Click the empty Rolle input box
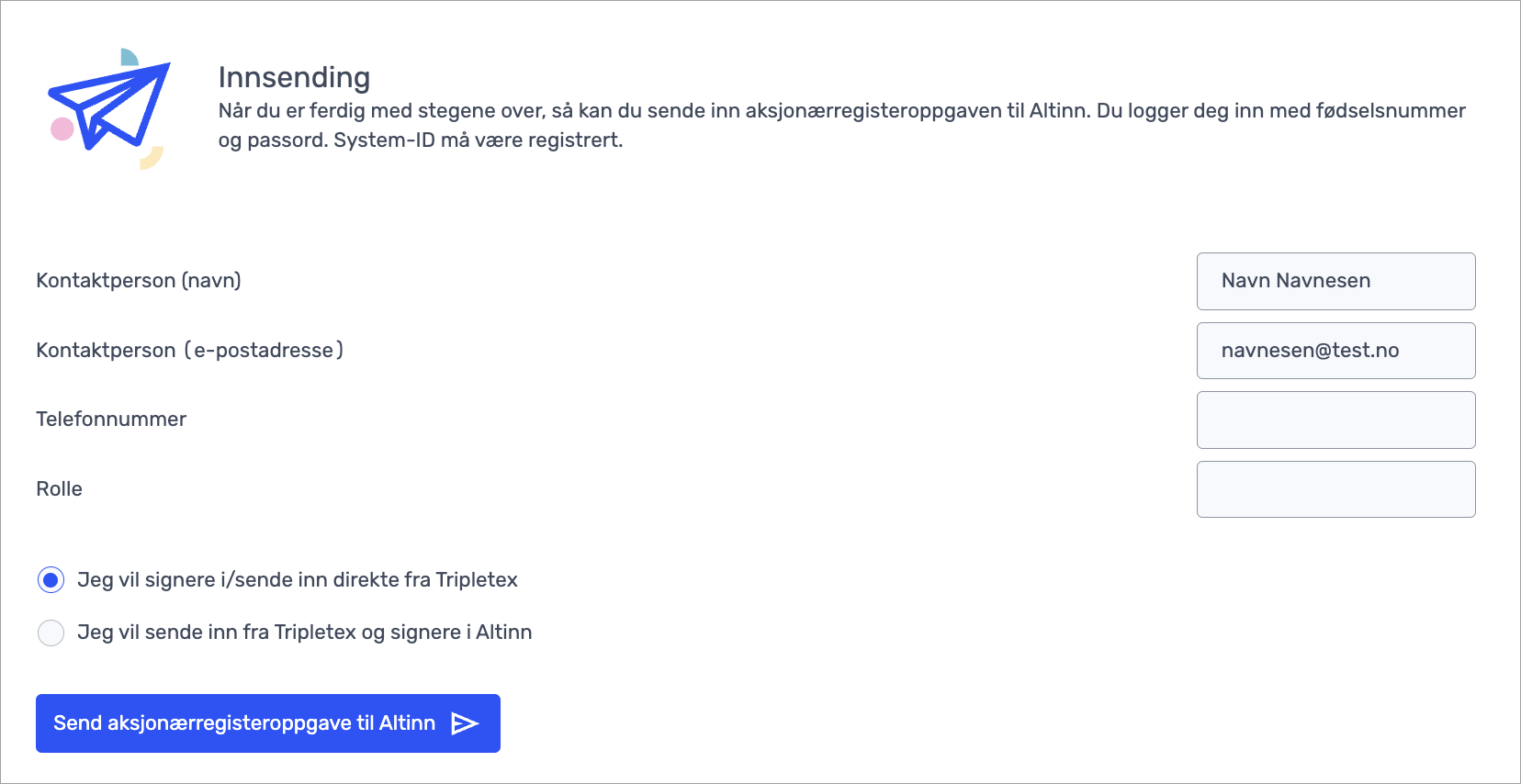The width and height of the screenshot is (1521, 784). [1335, 489]
